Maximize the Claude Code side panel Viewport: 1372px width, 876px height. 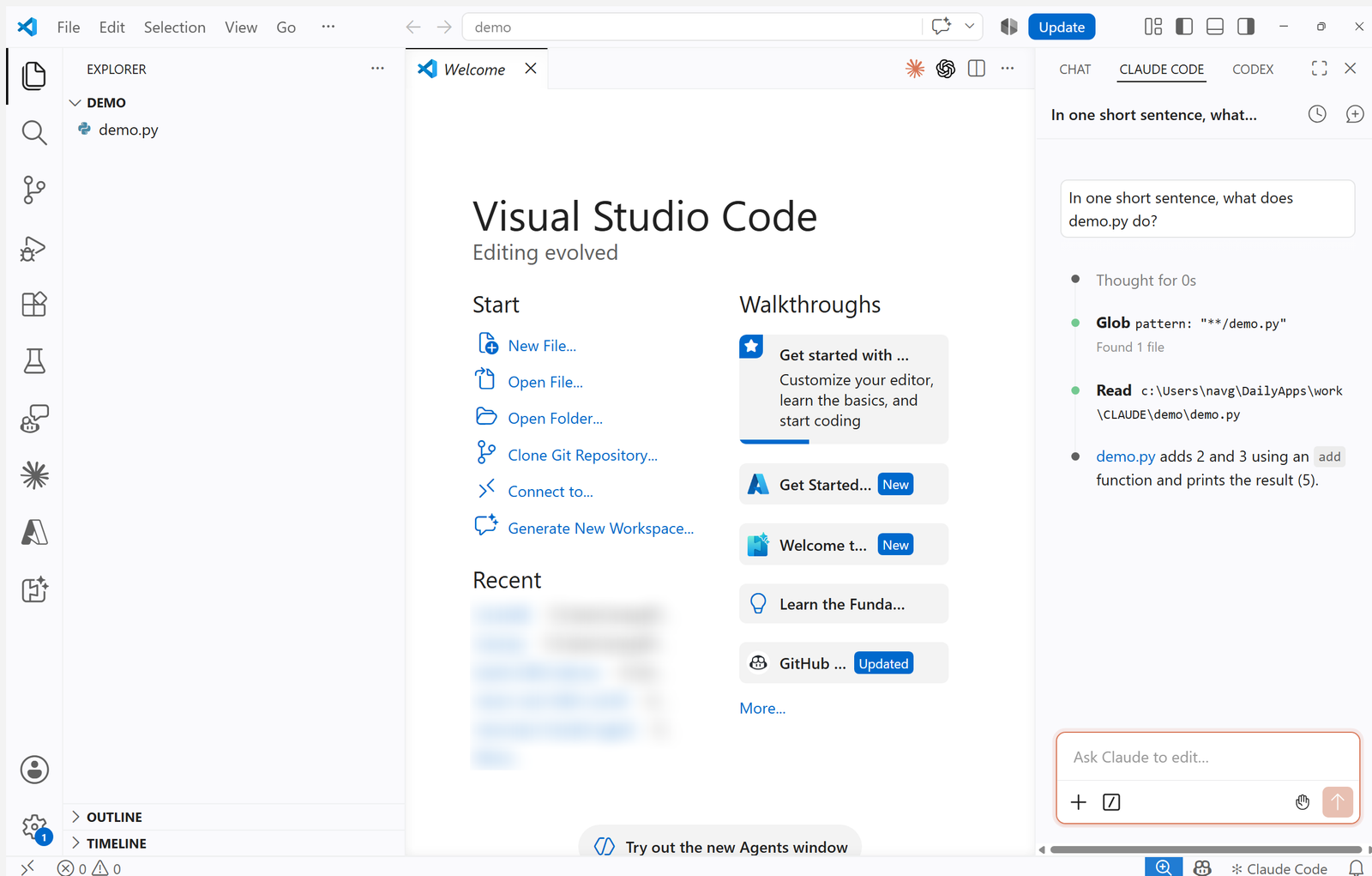(x=1320, y=69)
